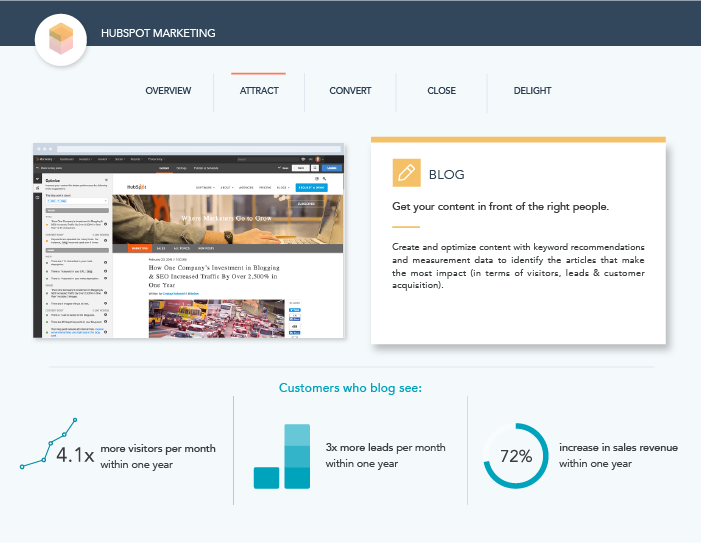
Task: Click the line chart visitors icon
Action: click(x=49, y=443)
